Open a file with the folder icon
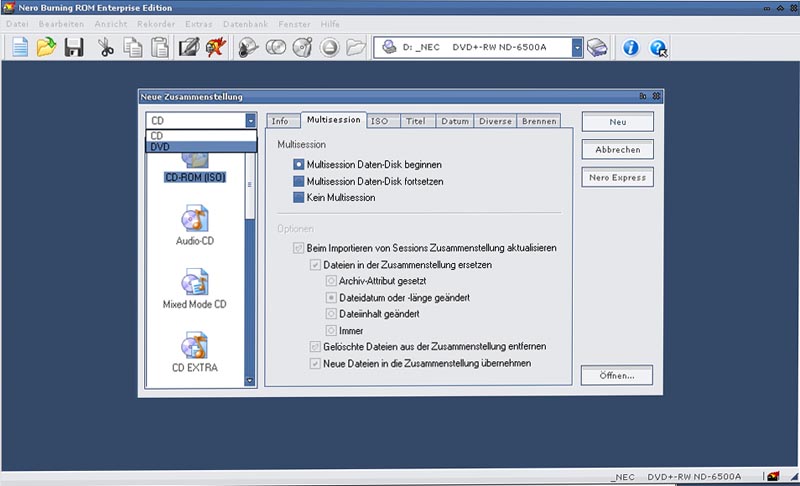Screen dimensions: 800x486 (46, 47)
